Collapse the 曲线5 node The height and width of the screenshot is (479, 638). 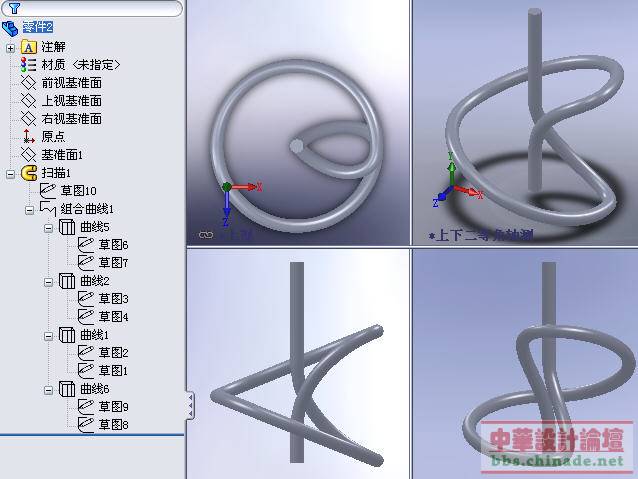point(48,228)
